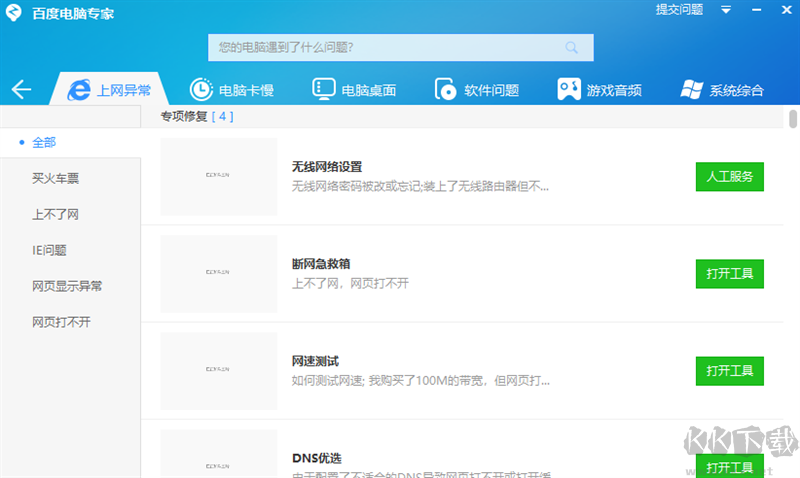Select 网页显示异常 in the sidebar
This screenshot has height=478, width=800.
click(x=67, y=287)
